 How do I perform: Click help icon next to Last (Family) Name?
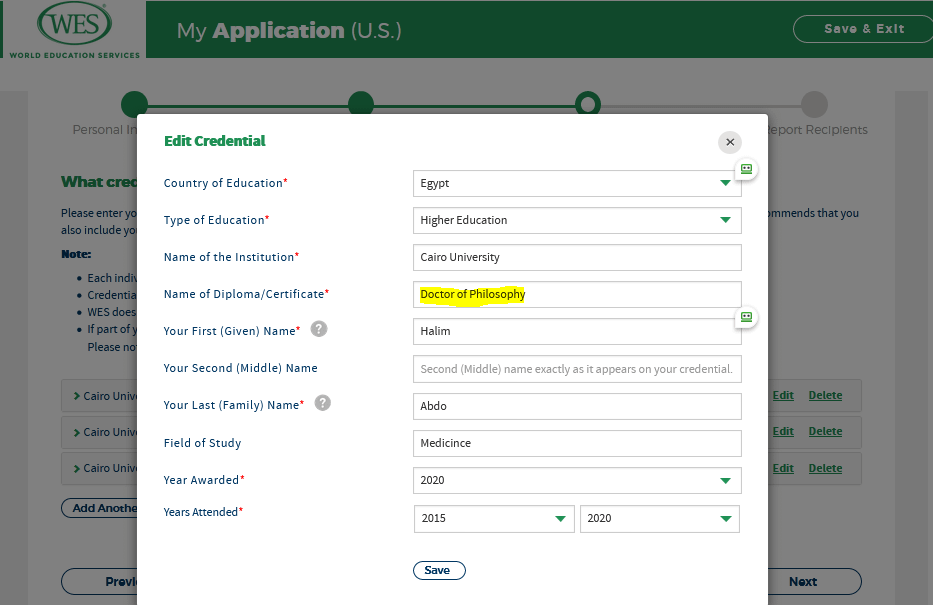pos(323,403)
